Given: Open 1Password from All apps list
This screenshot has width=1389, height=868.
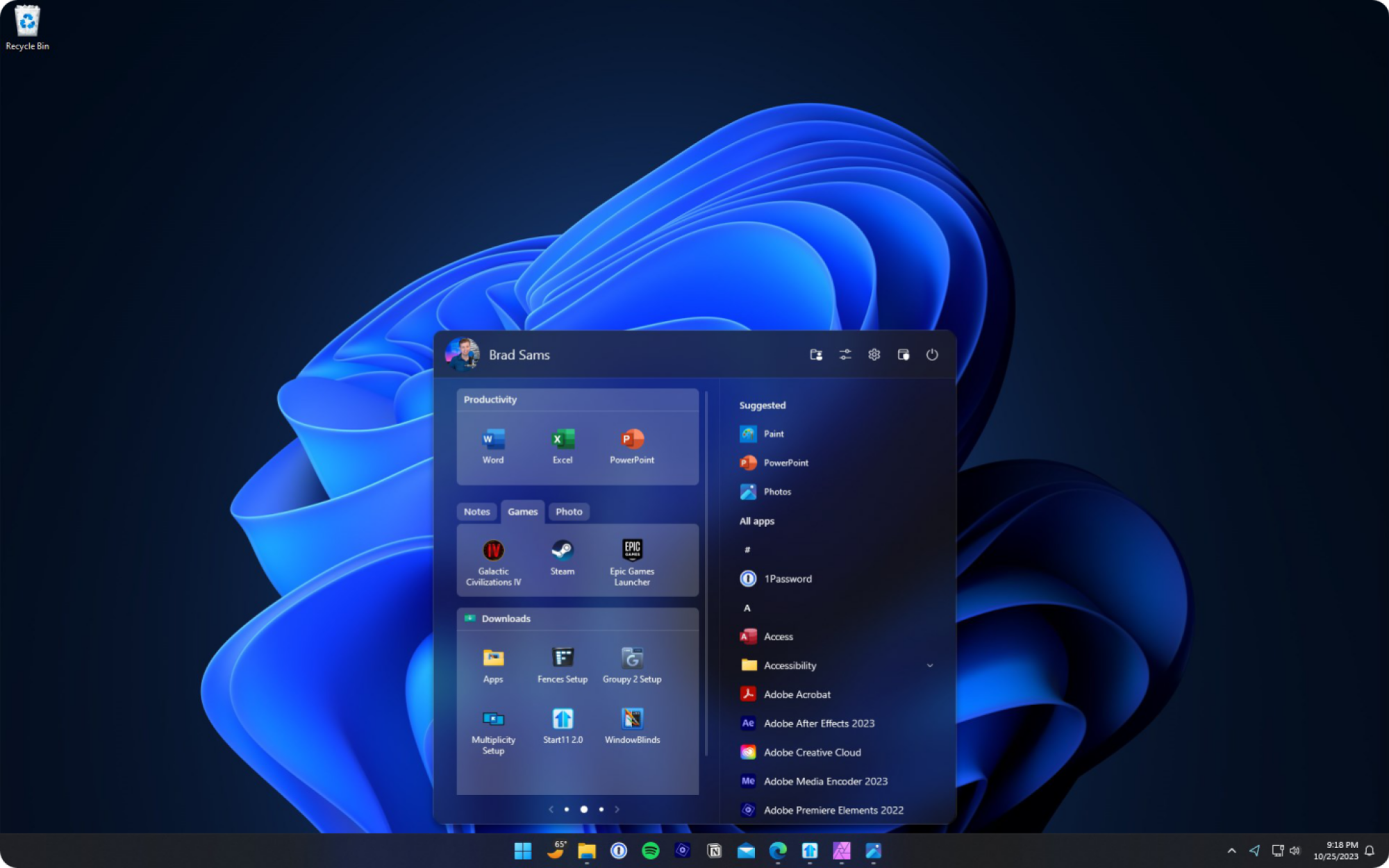Looking at the screenshot, I should pos(788,578).
